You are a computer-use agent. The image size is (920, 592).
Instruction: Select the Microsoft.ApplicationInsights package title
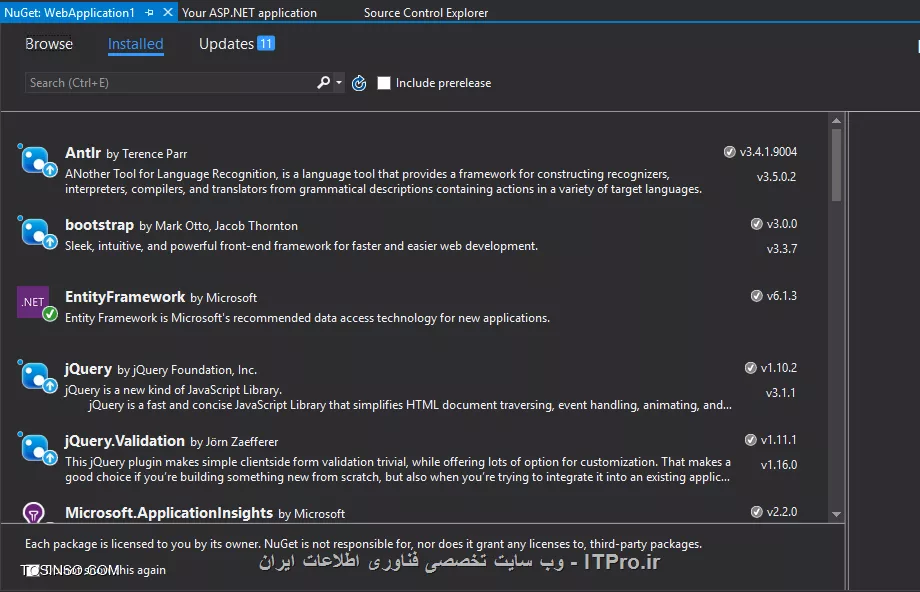(x=169, y=513)
